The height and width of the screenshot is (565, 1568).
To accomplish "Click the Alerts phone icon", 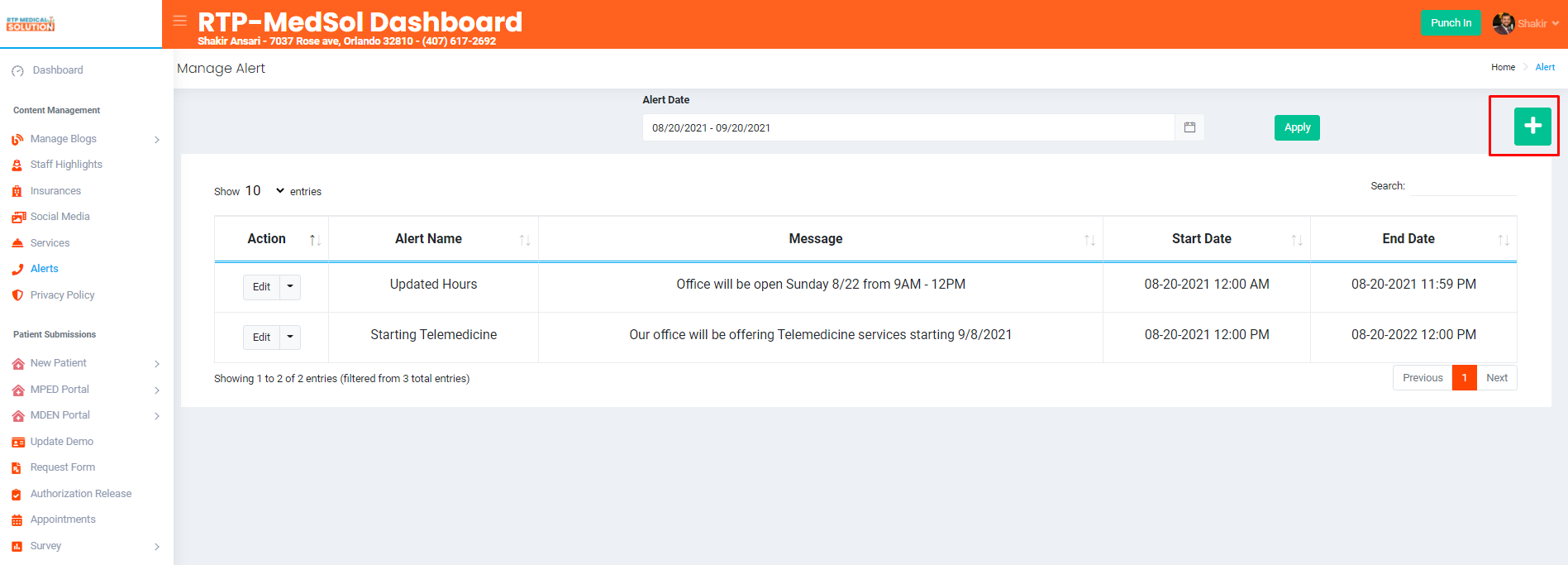I will click(17, 269).
